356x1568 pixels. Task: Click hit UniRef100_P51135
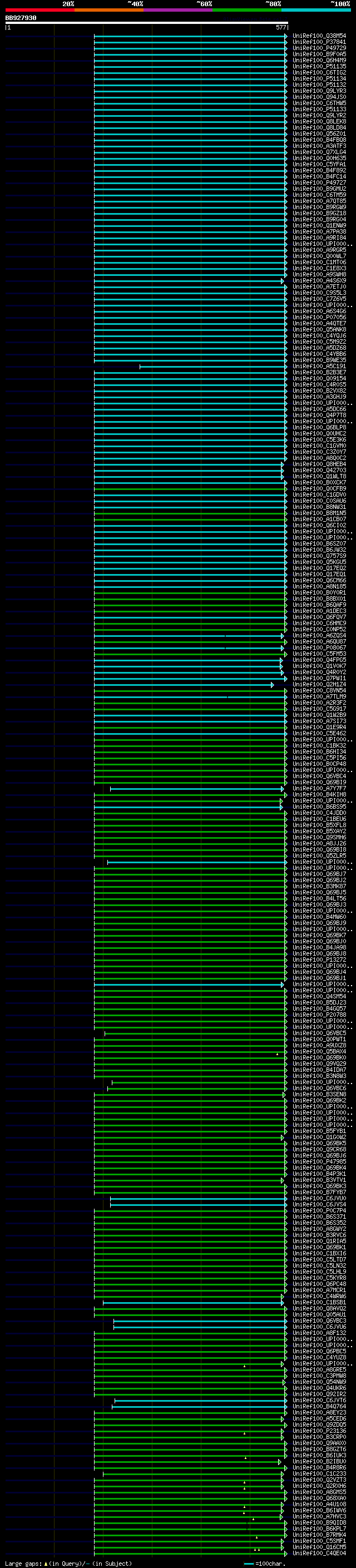(319, 66)
